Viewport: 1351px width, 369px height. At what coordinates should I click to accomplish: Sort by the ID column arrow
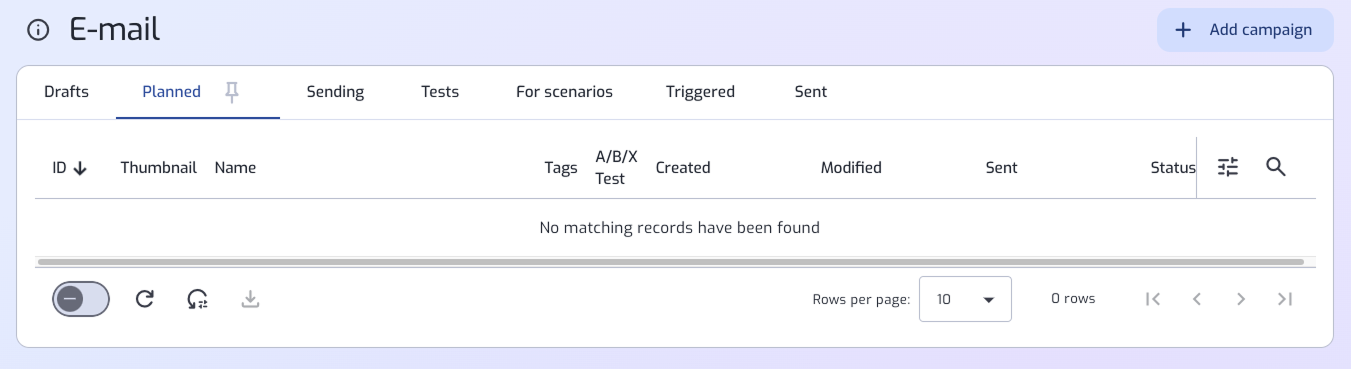click(81, 168)
